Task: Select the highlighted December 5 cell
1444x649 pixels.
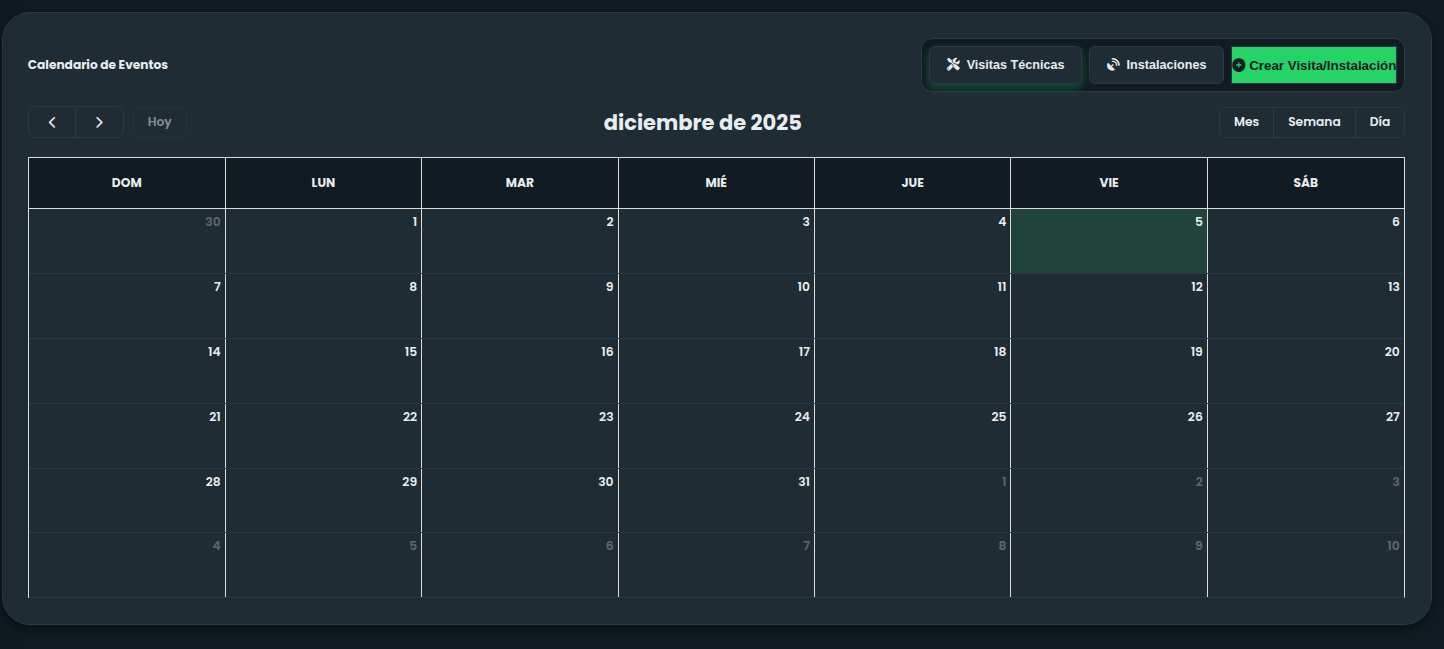Action: tap(1108, 241)
